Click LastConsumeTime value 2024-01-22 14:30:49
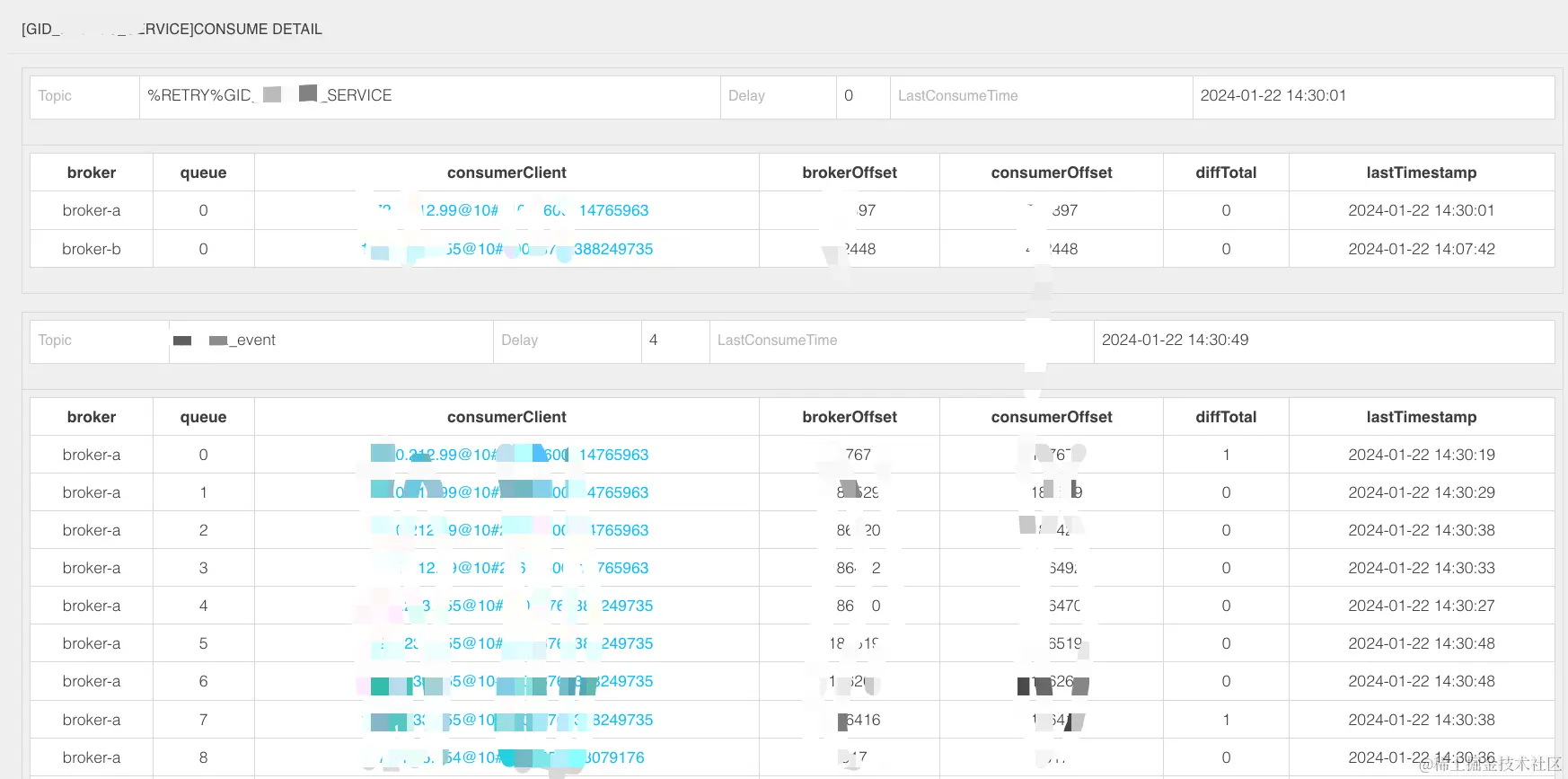 point(1175,340)
